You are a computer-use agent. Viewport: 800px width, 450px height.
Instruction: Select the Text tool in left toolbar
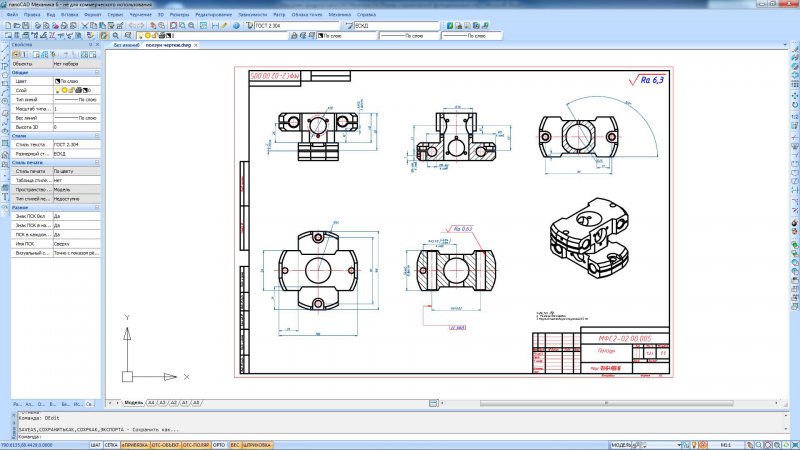(x=5, y=197)
